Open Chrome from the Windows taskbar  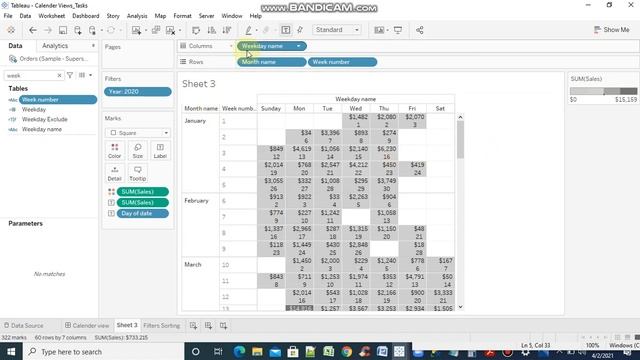click(347, 351)
